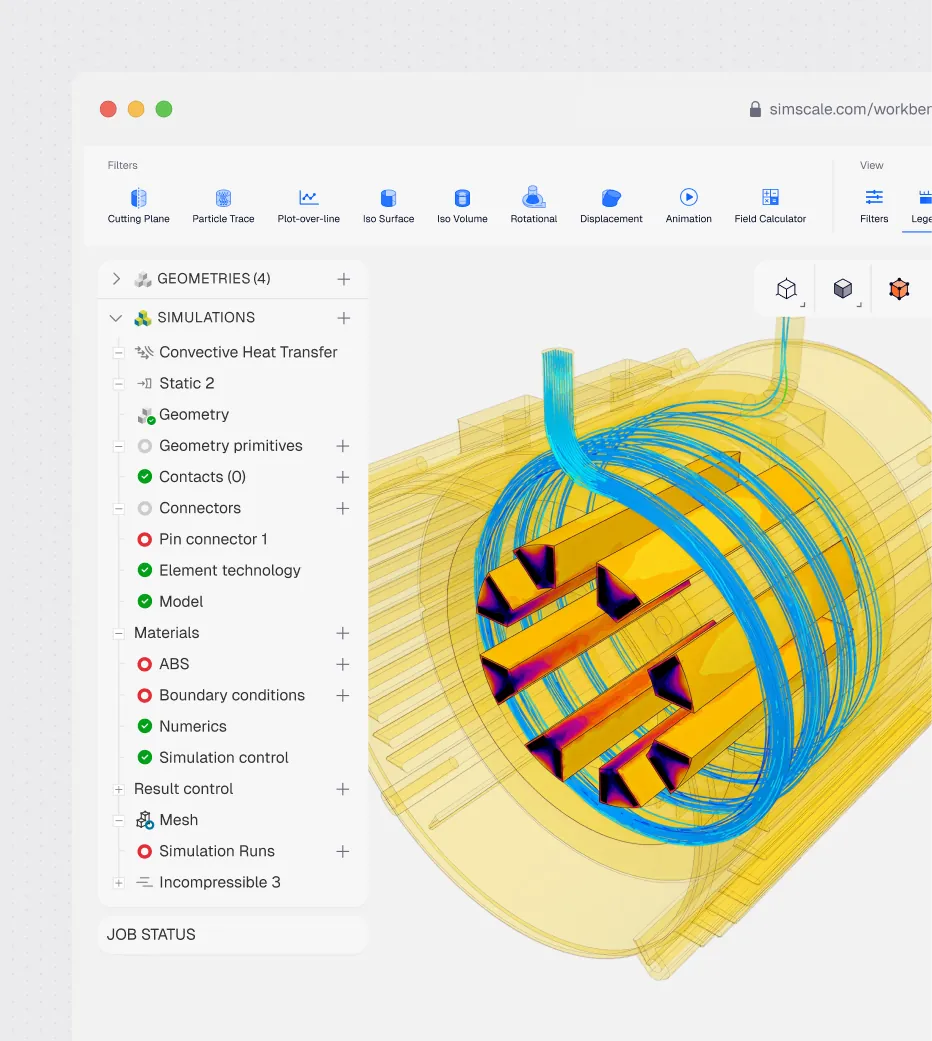Screen dimensions: 932x1041
Task: Open Boundary conditions
Action: pos(232,695)
